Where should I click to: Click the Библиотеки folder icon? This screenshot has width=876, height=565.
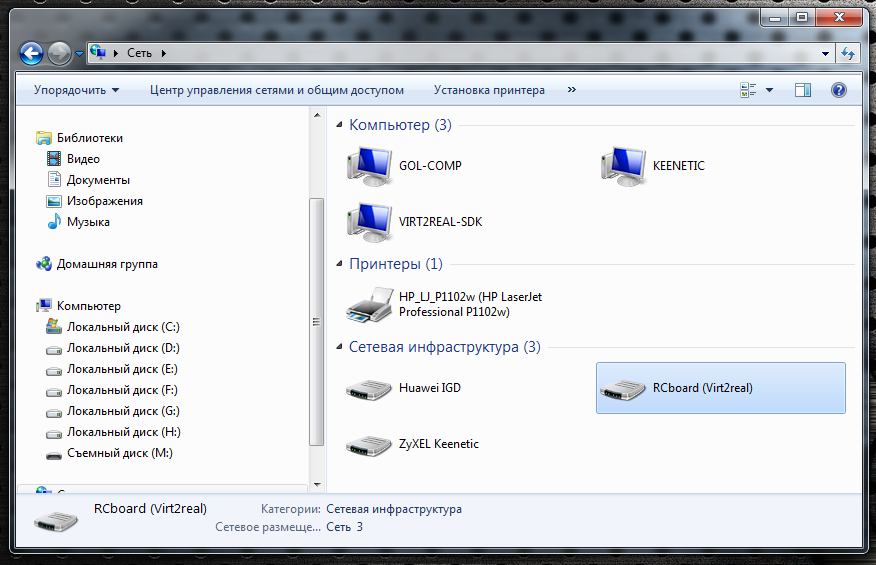click(x=44, y=138)
